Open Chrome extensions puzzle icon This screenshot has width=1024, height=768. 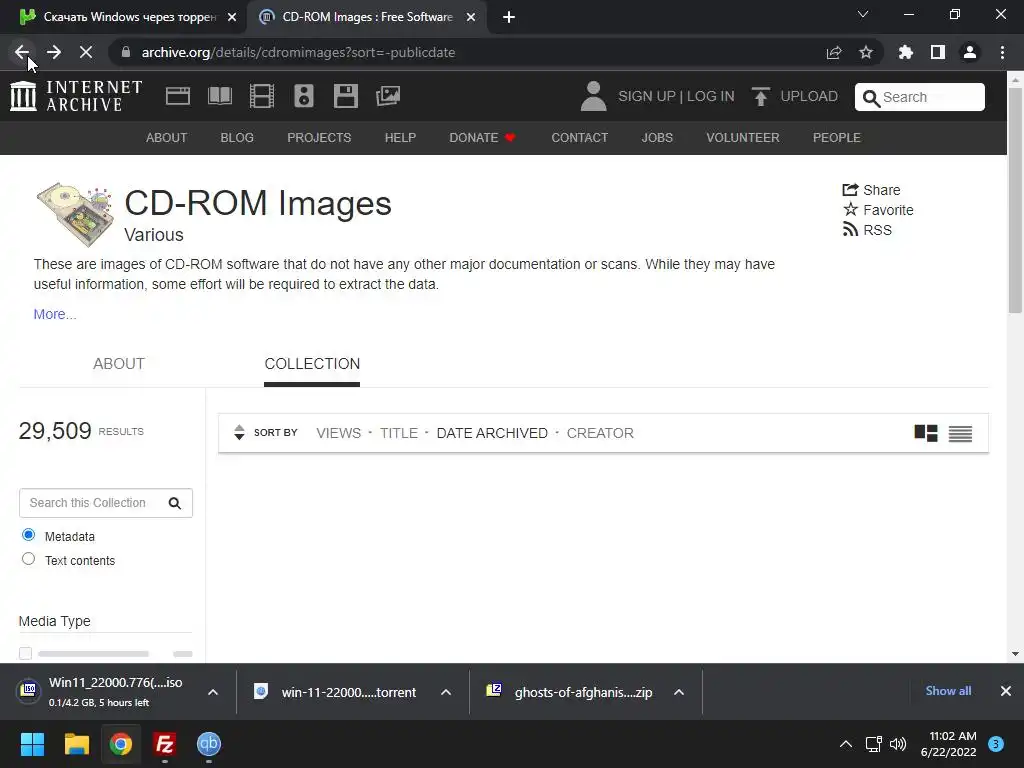pyautogui.click(x=906, y=52)
